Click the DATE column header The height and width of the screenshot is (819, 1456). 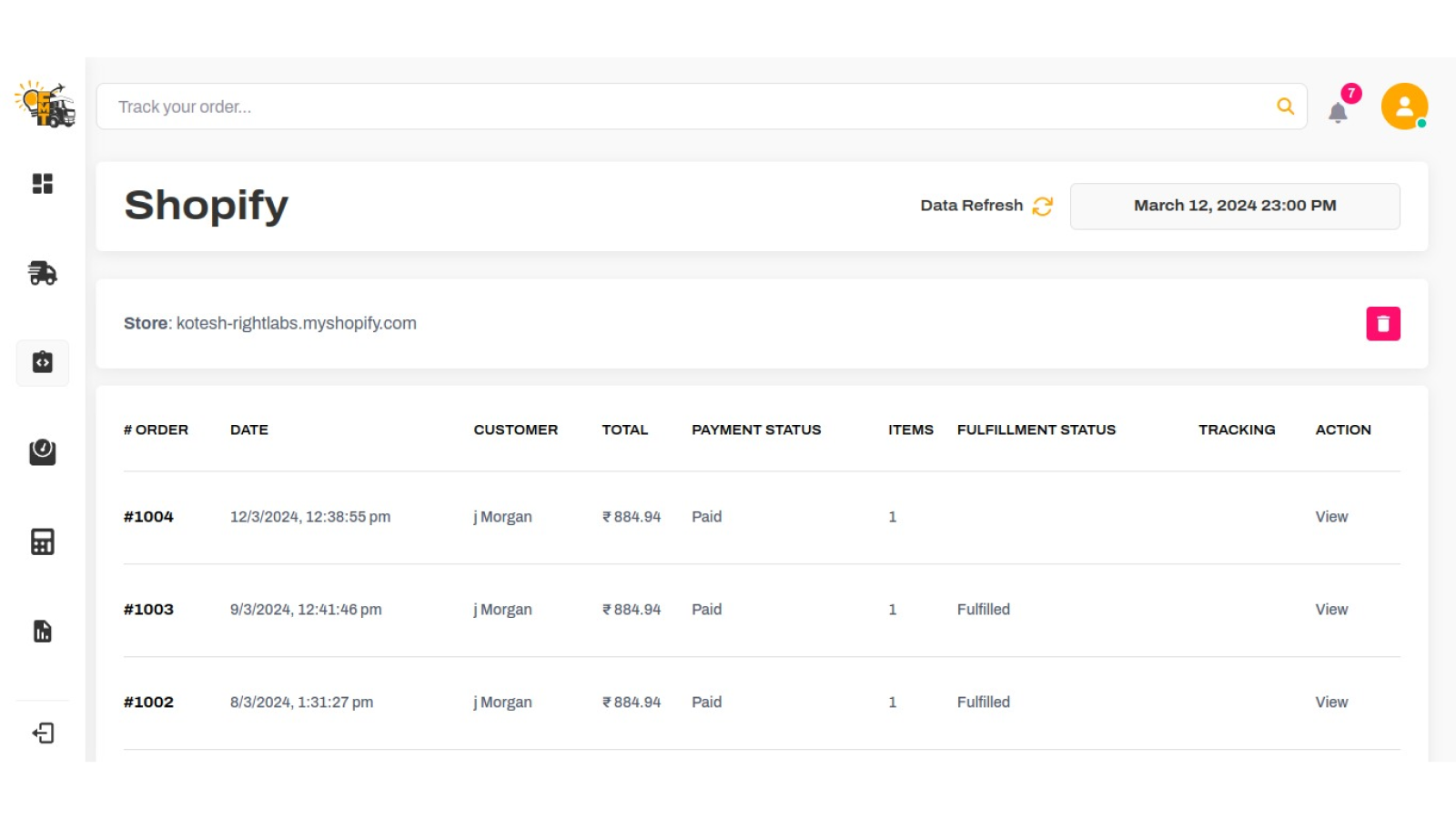248,430
